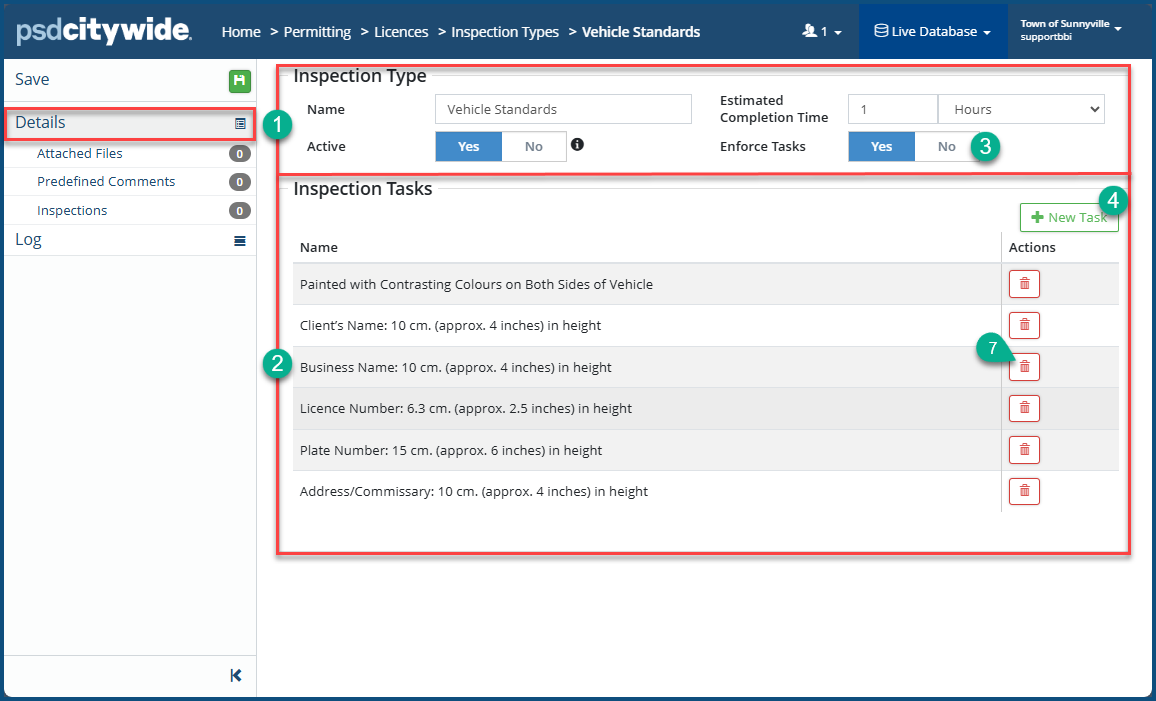Viewport: 1156px width, 701px height.
Task: Click the info icon beside Active toggle
Action: coord(577,145)
